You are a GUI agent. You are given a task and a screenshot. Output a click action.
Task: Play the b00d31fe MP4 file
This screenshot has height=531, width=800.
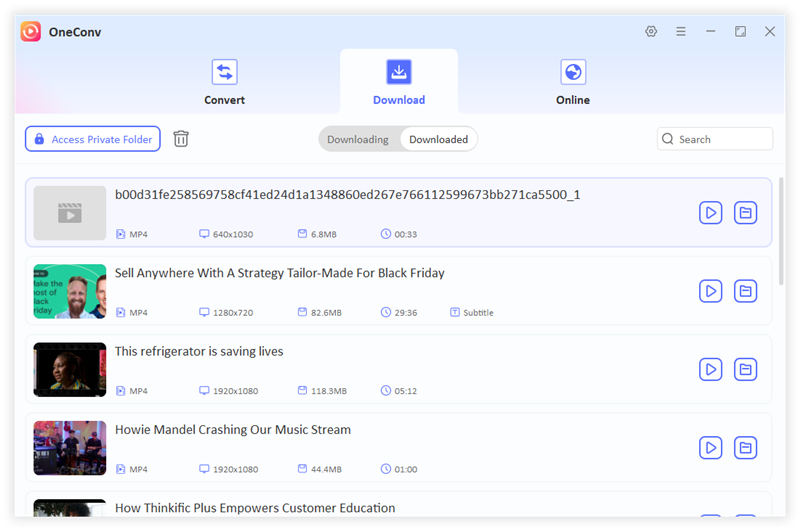tap(710, 212)
